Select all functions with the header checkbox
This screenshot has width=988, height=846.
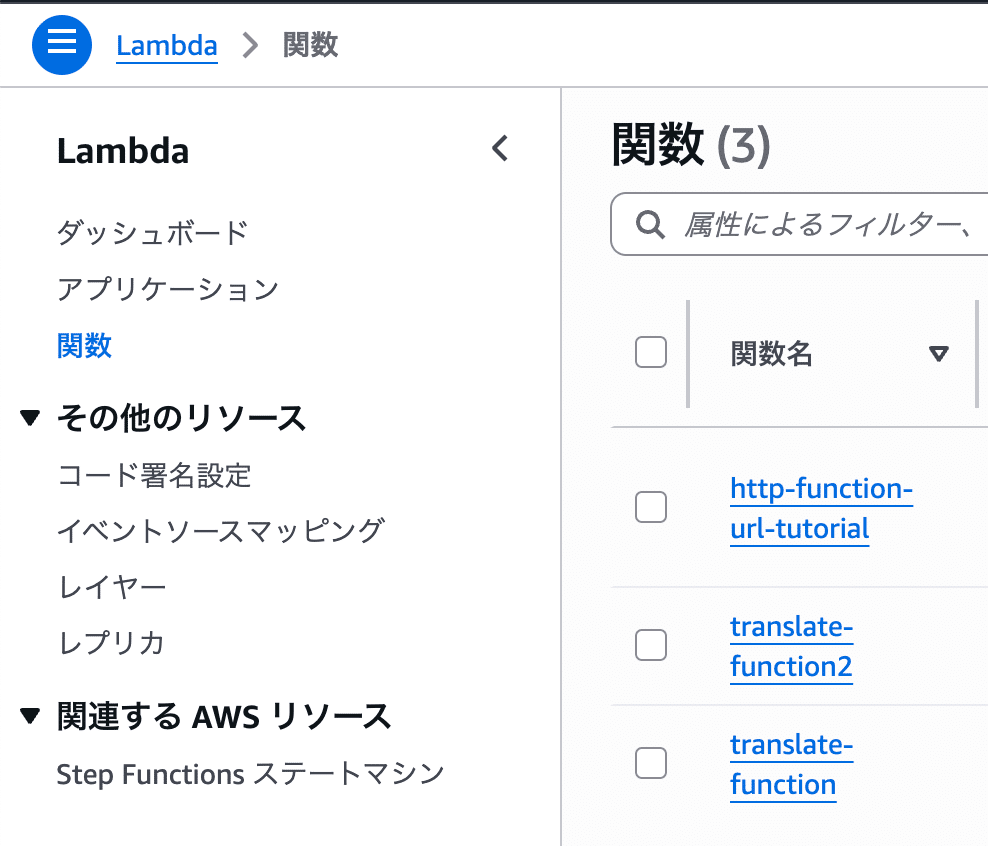pos(650,352)
